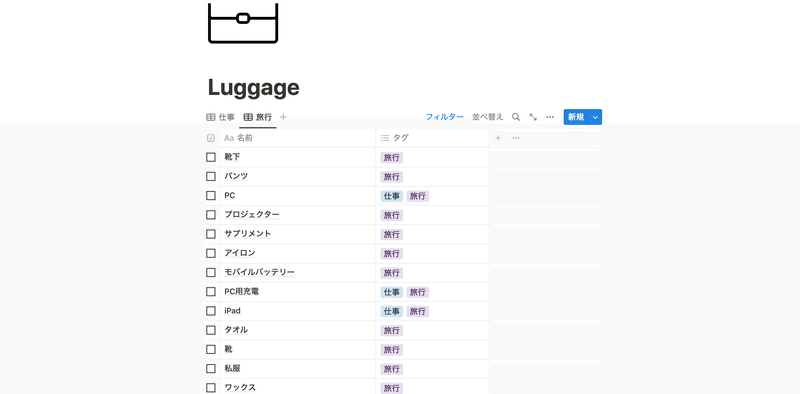Open the view options ellipsis menu
The image size is (800, 394).
550,117
